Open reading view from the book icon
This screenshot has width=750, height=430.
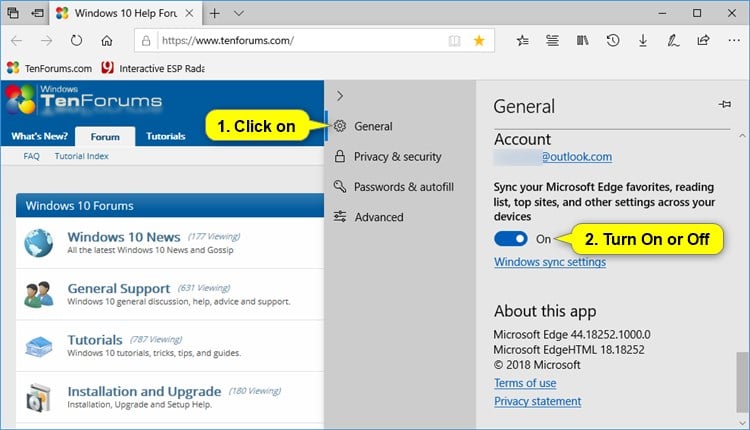(454, 41)
